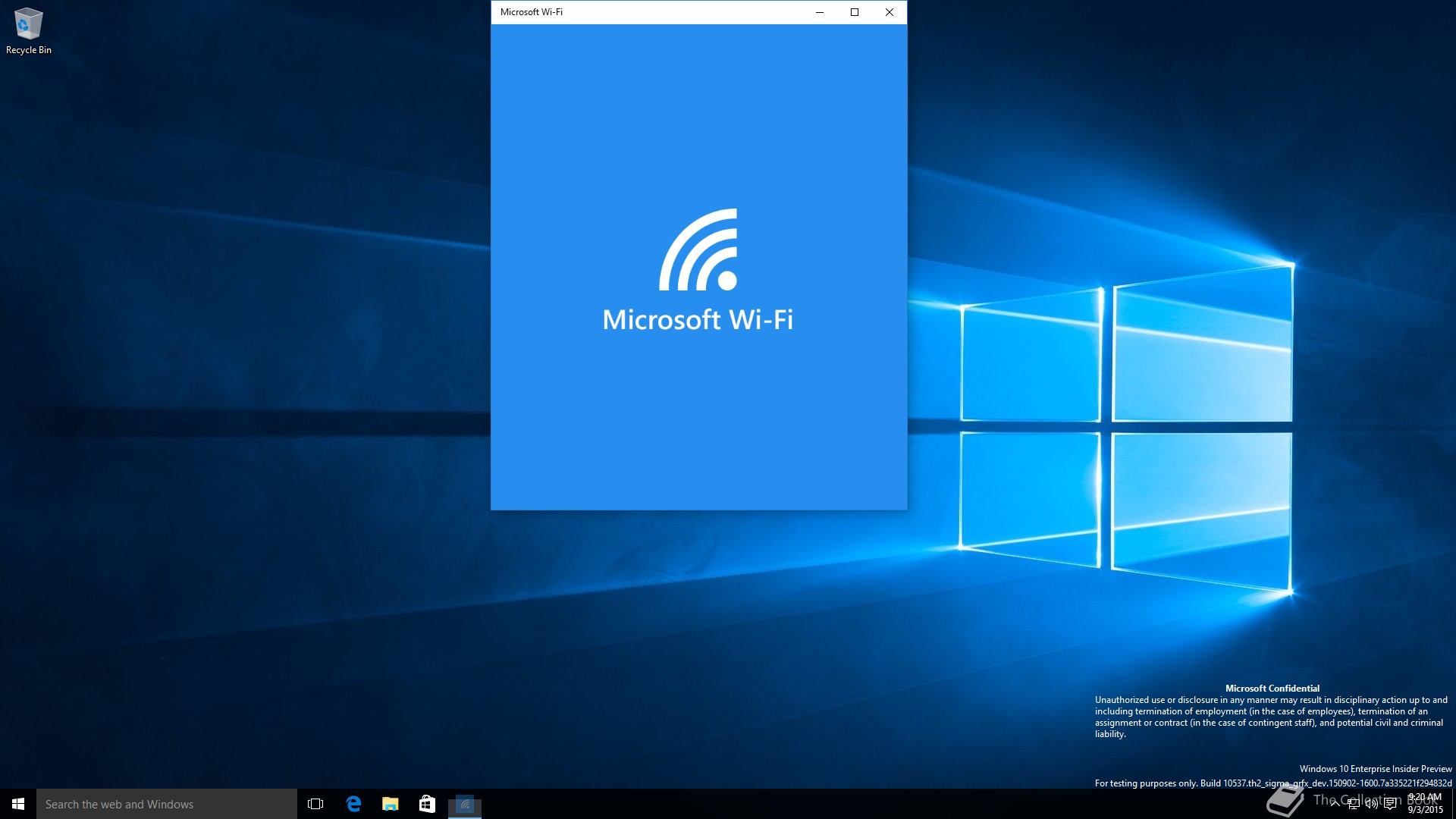Open the clock showing 9:20 AM
This screenshot has width=1456, height=819.
coord(1425,804)
